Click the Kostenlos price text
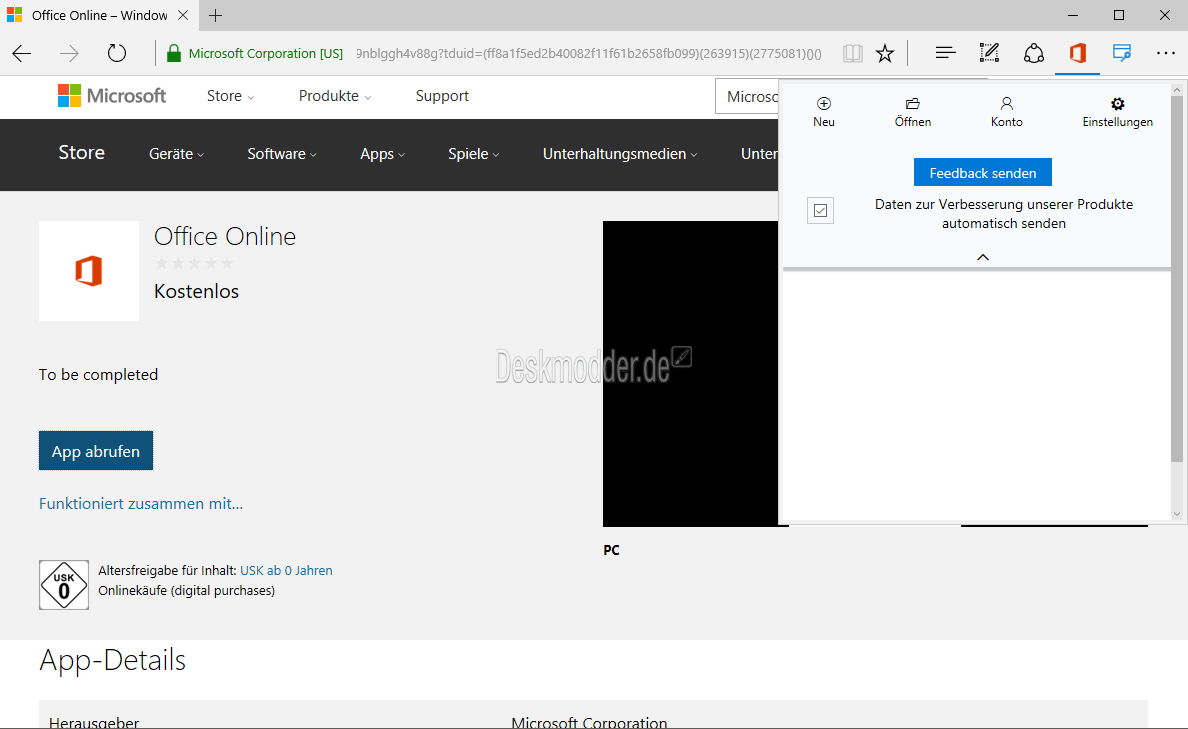This screenshot has width=1188, height=729. click(x=196, y=292)
